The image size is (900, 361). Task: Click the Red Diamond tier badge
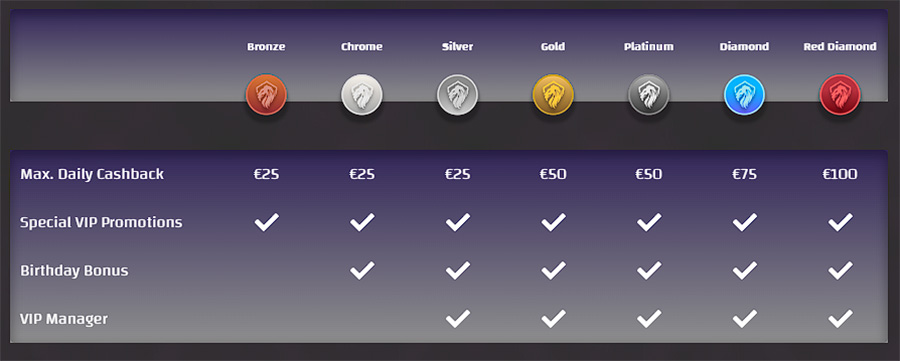click(840, 95)
